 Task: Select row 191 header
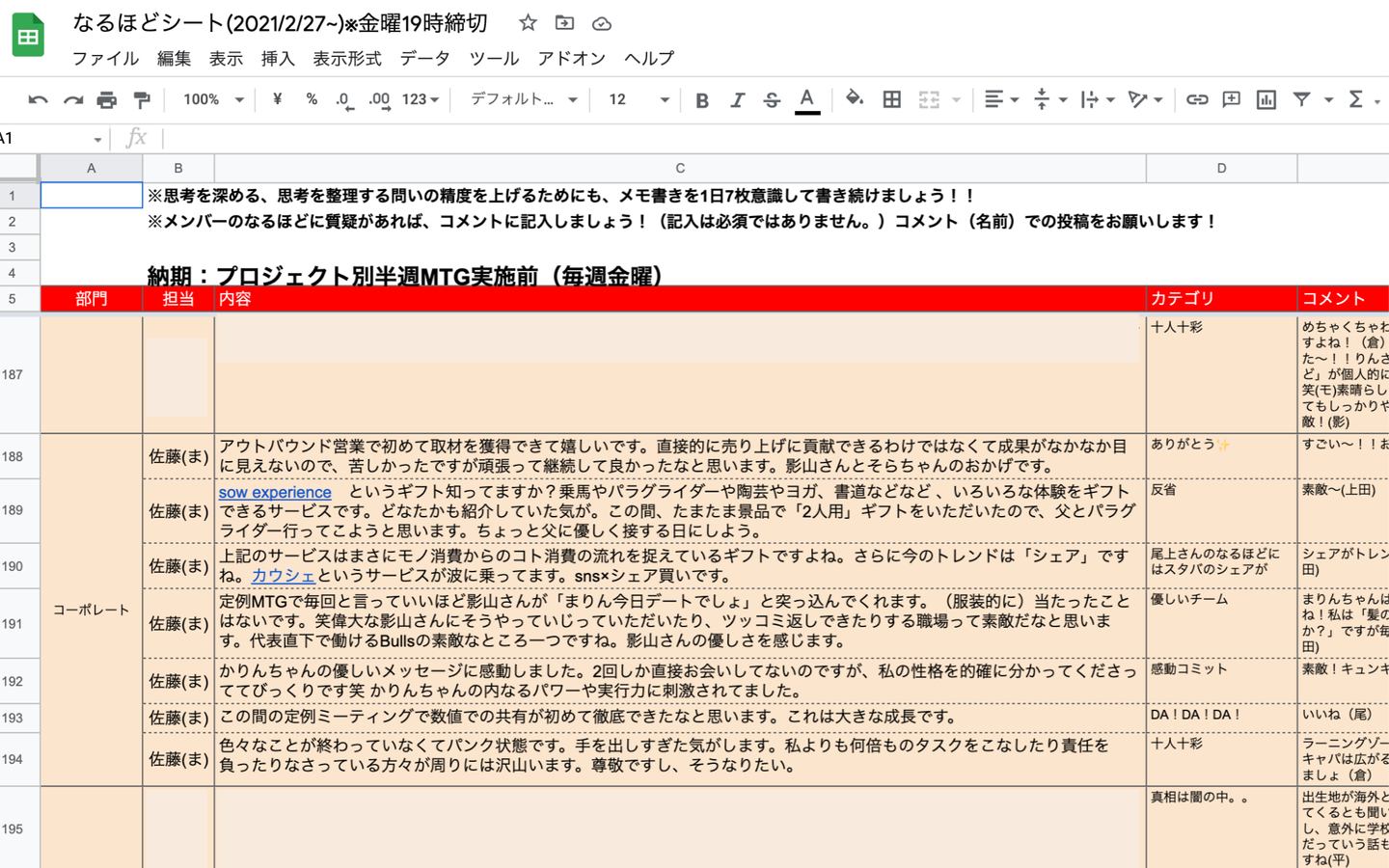click(19, 624)
